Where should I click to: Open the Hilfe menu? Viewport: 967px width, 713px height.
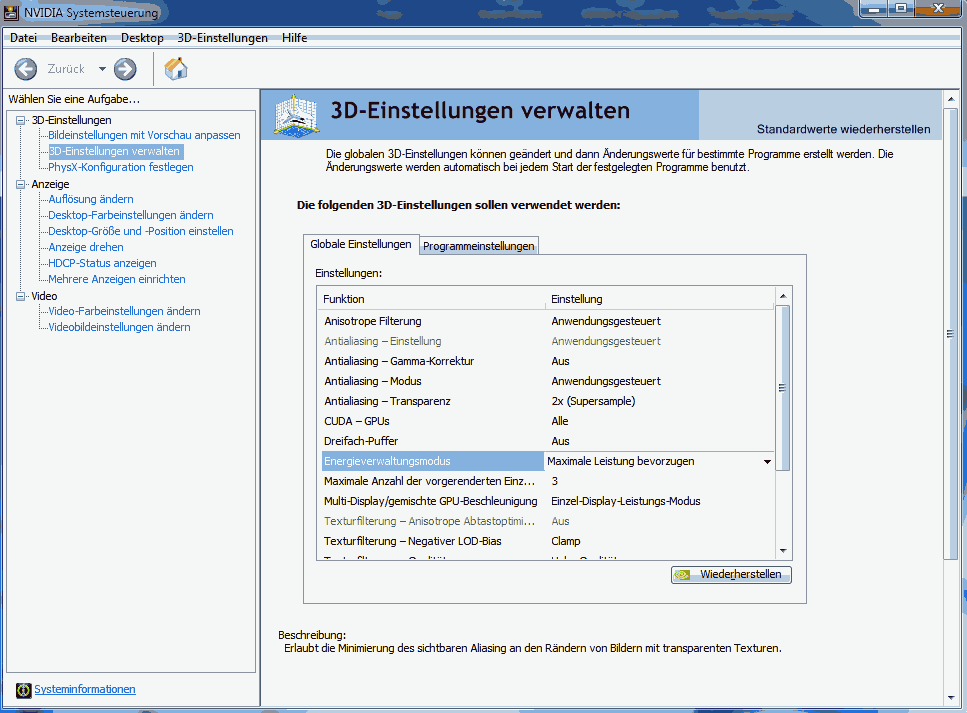coord(295,38)
